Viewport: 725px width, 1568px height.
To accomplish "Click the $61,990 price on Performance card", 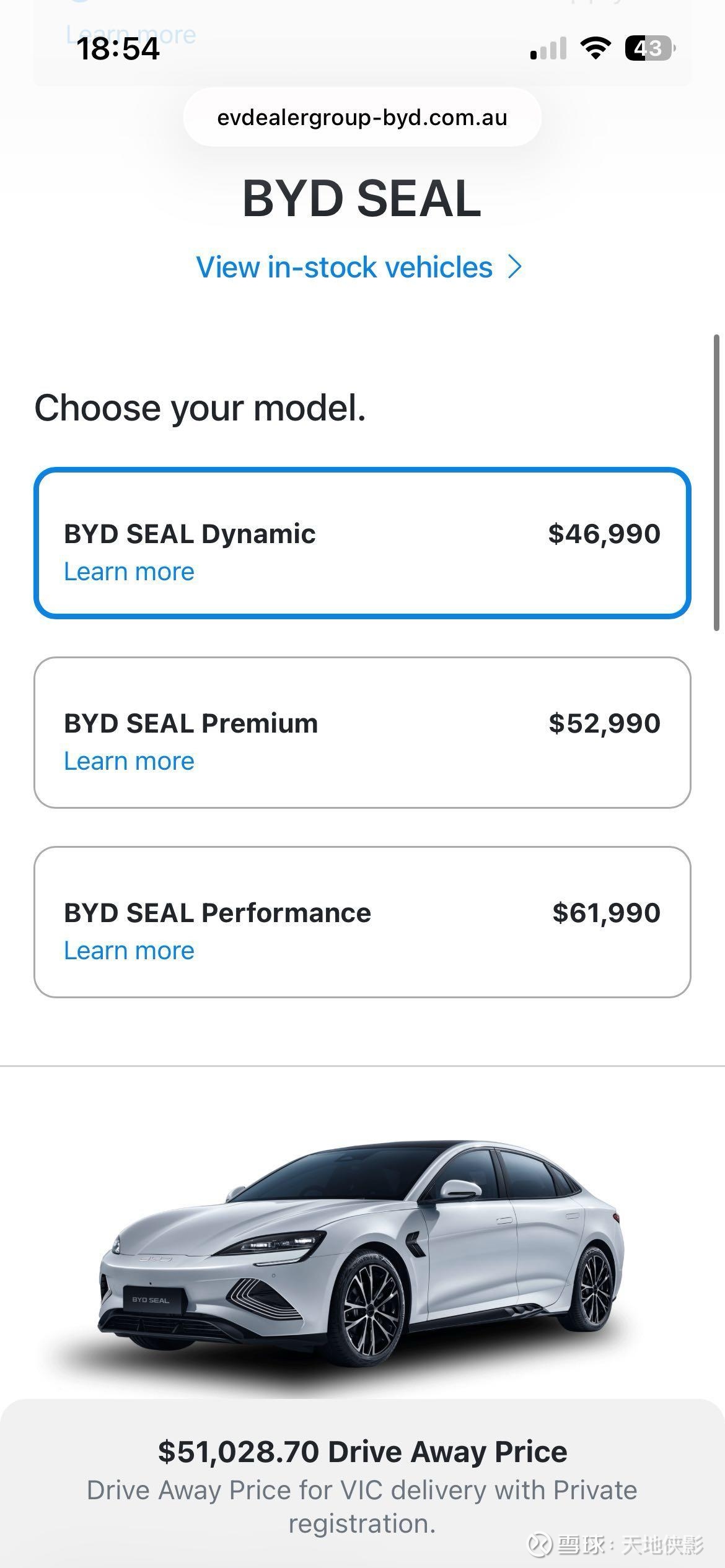I will tap(606, 913).
